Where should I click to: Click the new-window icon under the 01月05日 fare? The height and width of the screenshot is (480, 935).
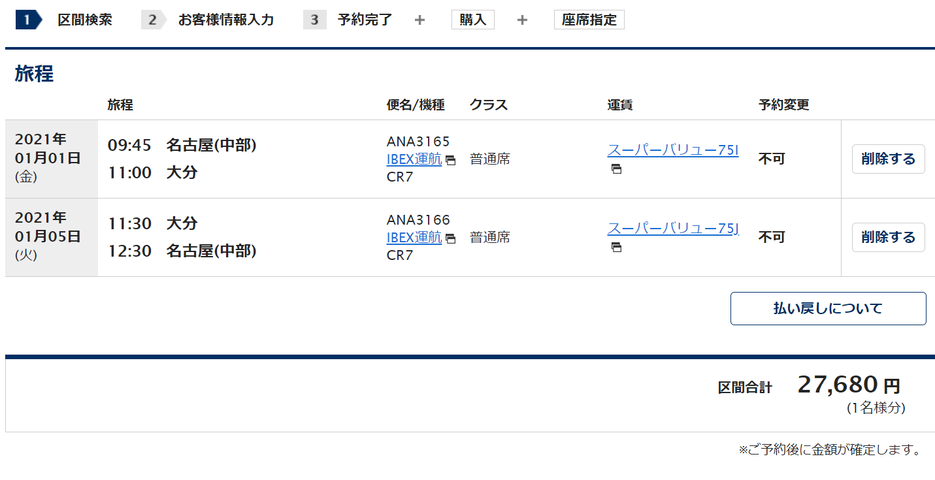[x=616, y=247]
